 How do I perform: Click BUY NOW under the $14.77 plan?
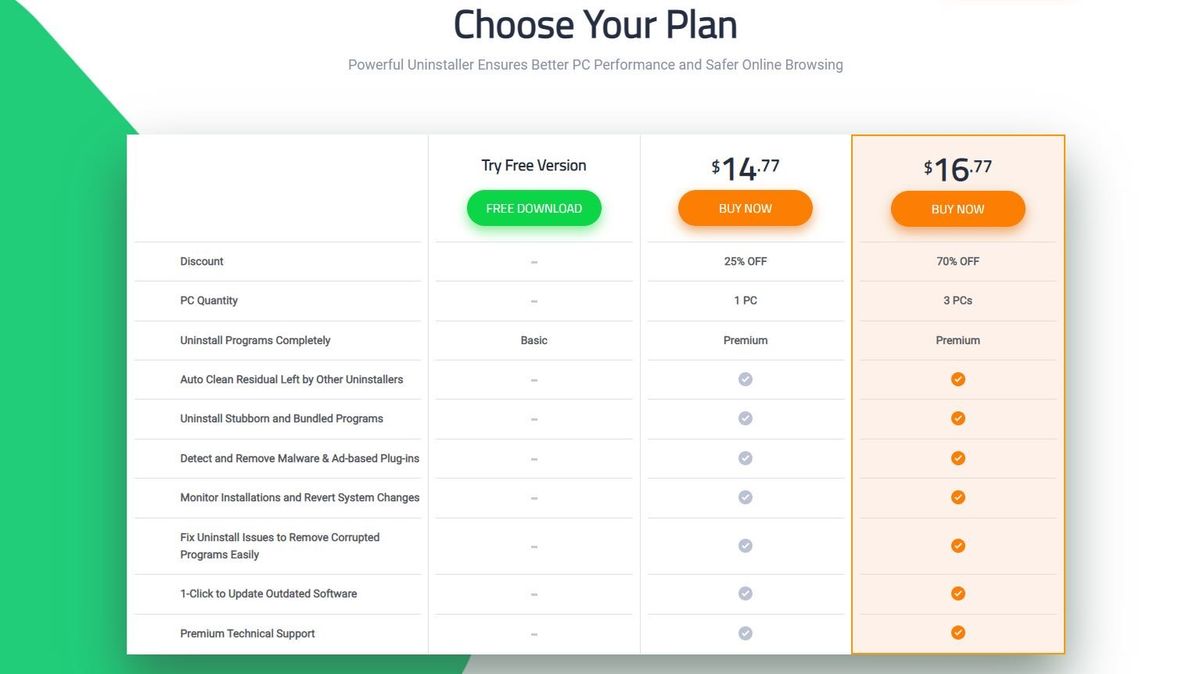(745, 208)
